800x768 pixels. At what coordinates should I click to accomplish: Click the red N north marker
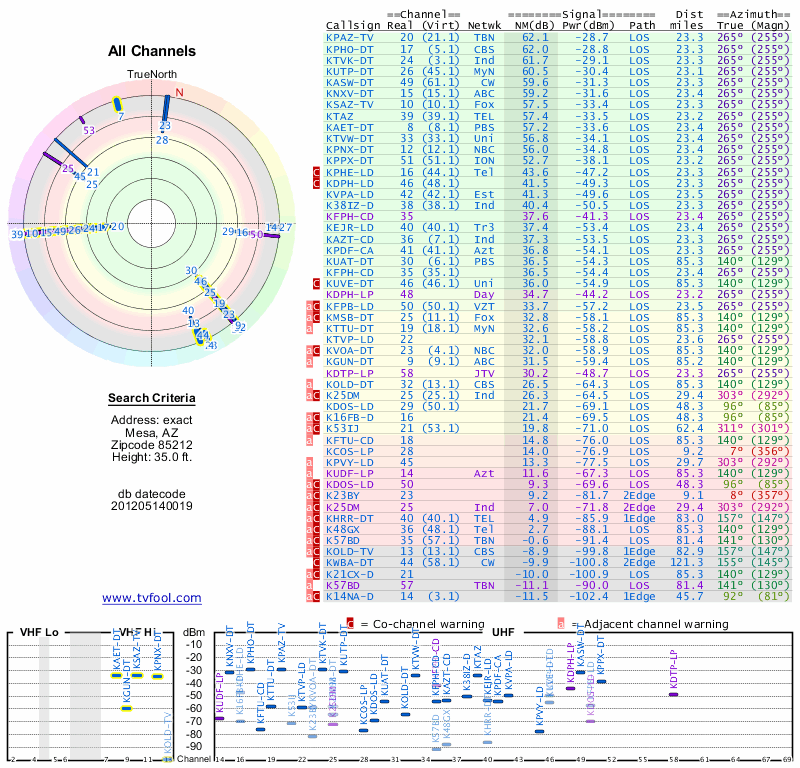[x=179, y=92]
